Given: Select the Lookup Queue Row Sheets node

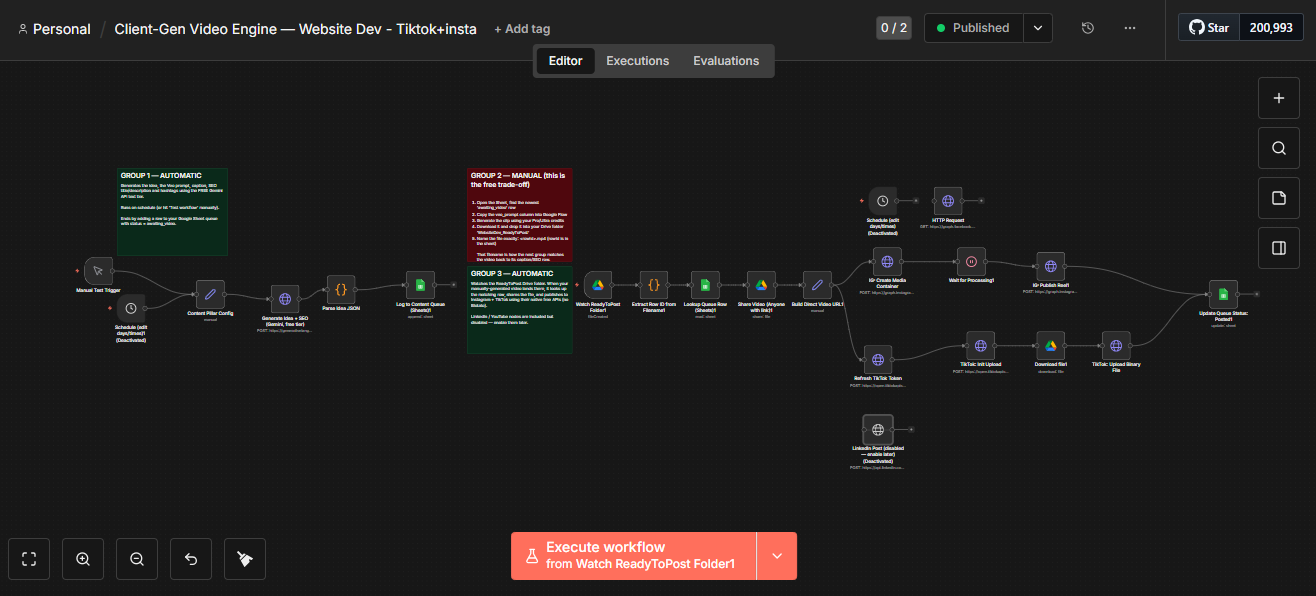Looking at the screenshot, I should coord(706,285).
